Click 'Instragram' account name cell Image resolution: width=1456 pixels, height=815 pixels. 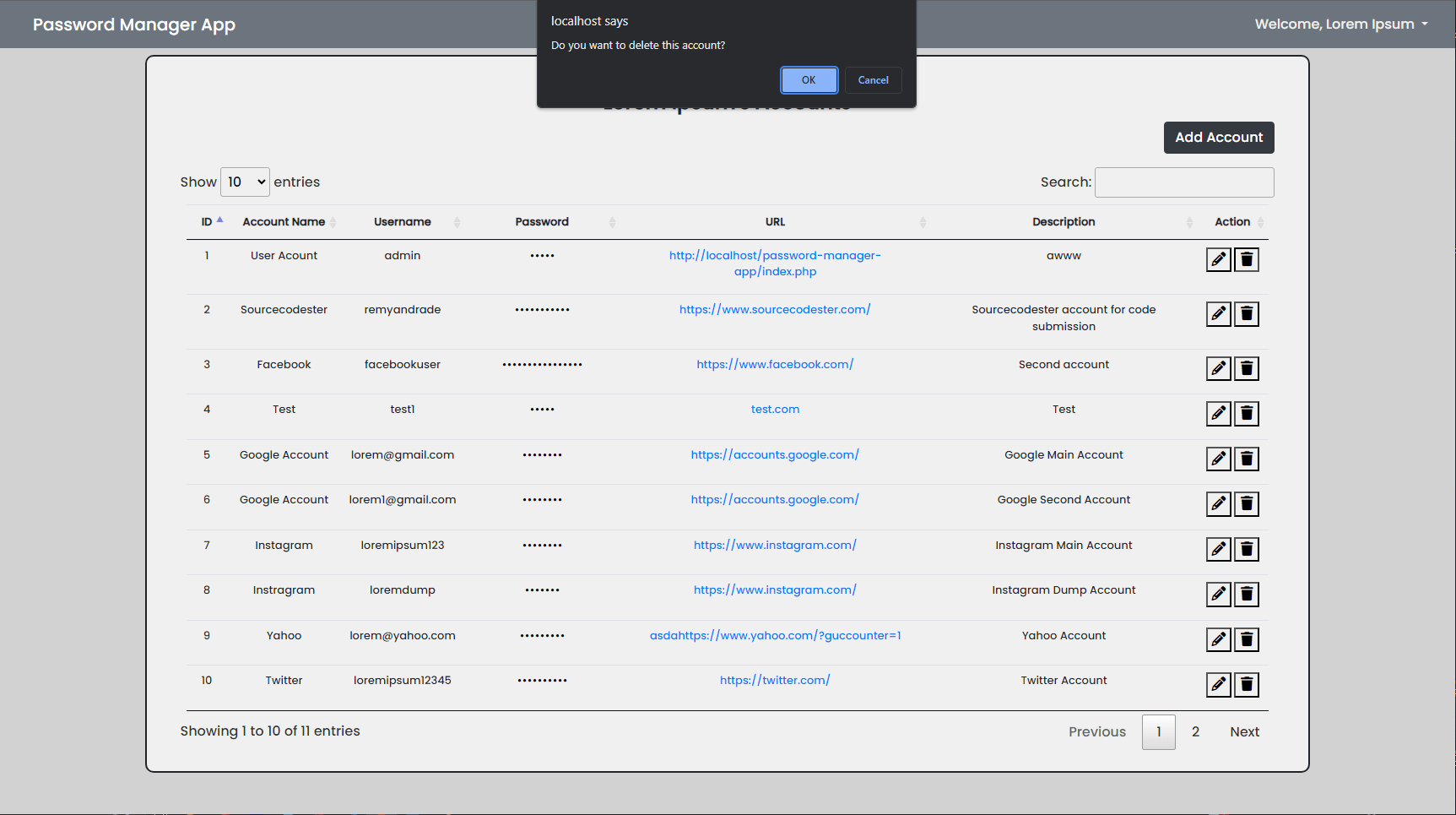tap(284, 590)
